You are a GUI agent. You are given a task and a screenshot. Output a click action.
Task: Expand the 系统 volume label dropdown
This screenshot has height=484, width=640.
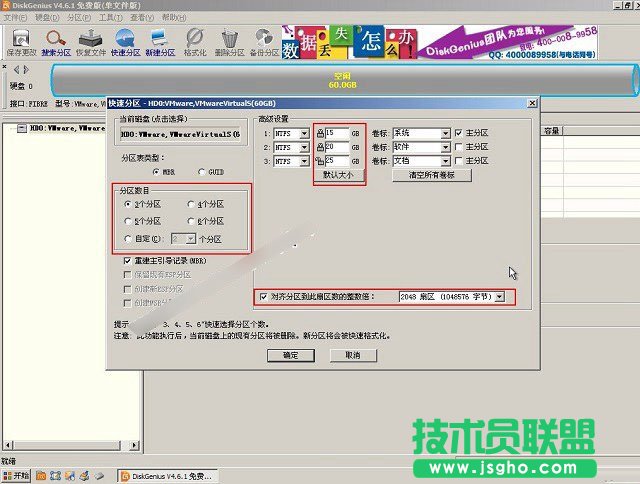click(x=445, y=133)
